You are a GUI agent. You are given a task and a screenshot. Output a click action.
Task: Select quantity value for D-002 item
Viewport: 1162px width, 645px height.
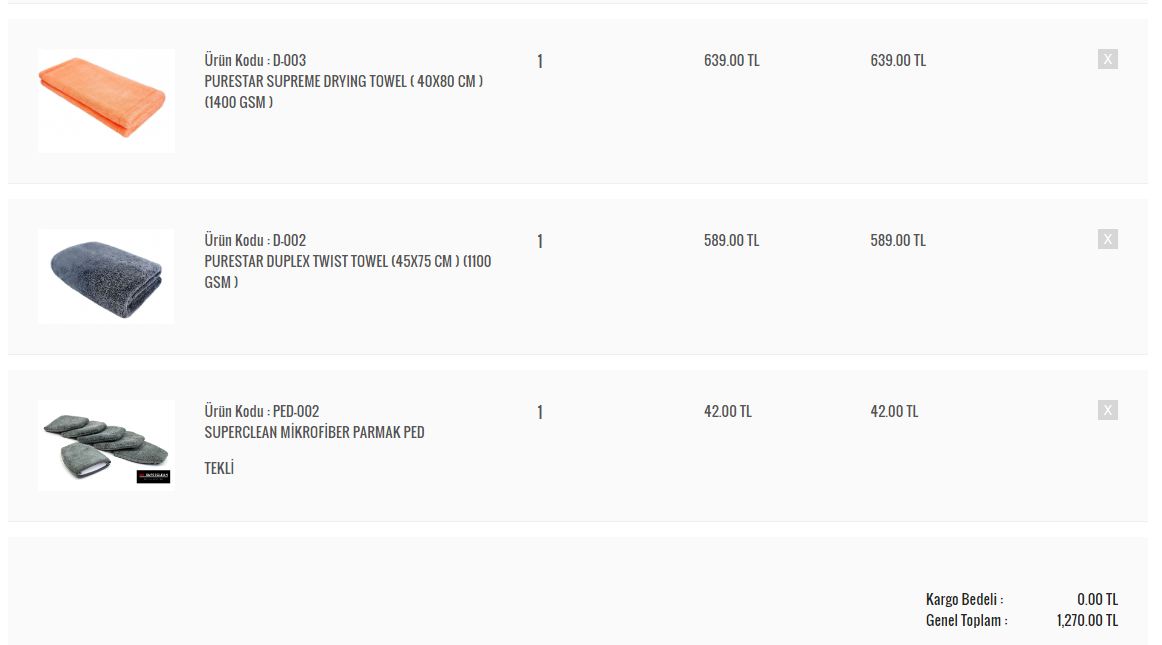540,241
